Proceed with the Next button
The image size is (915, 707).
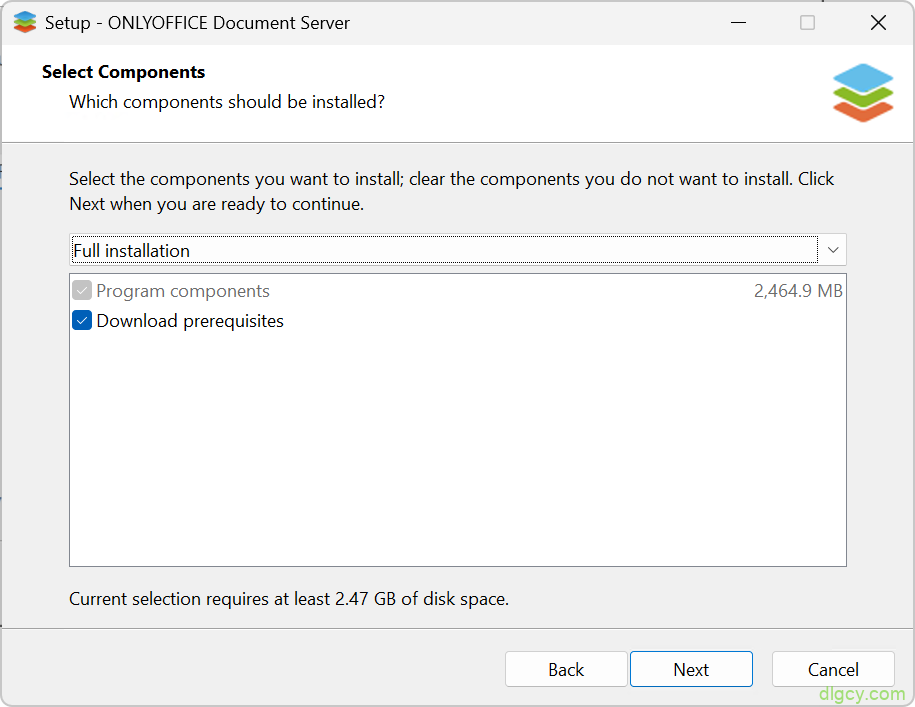(691, 669)
